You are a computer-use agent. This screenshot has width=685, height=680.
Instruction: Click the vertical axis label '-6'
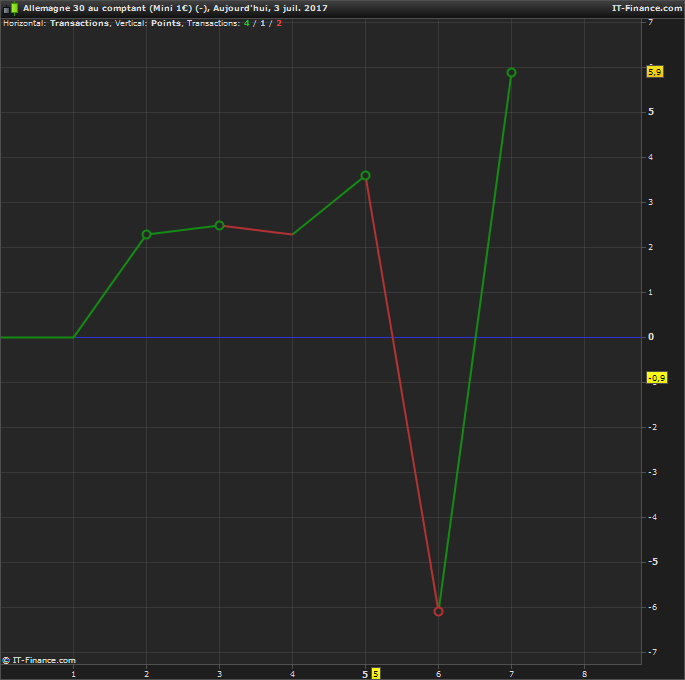pyautogui.click(x=652, y=607)
